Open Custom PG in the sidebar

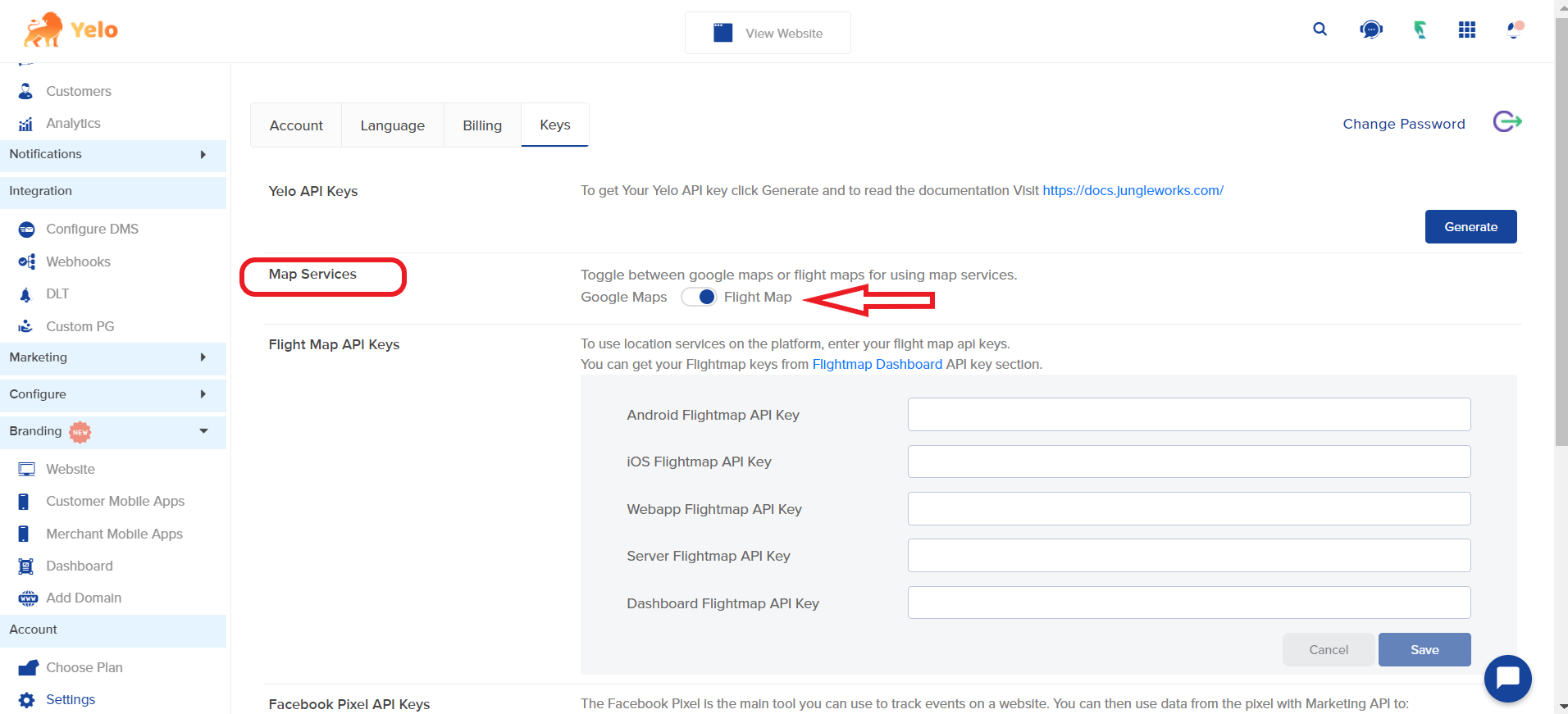coord(80,326)
